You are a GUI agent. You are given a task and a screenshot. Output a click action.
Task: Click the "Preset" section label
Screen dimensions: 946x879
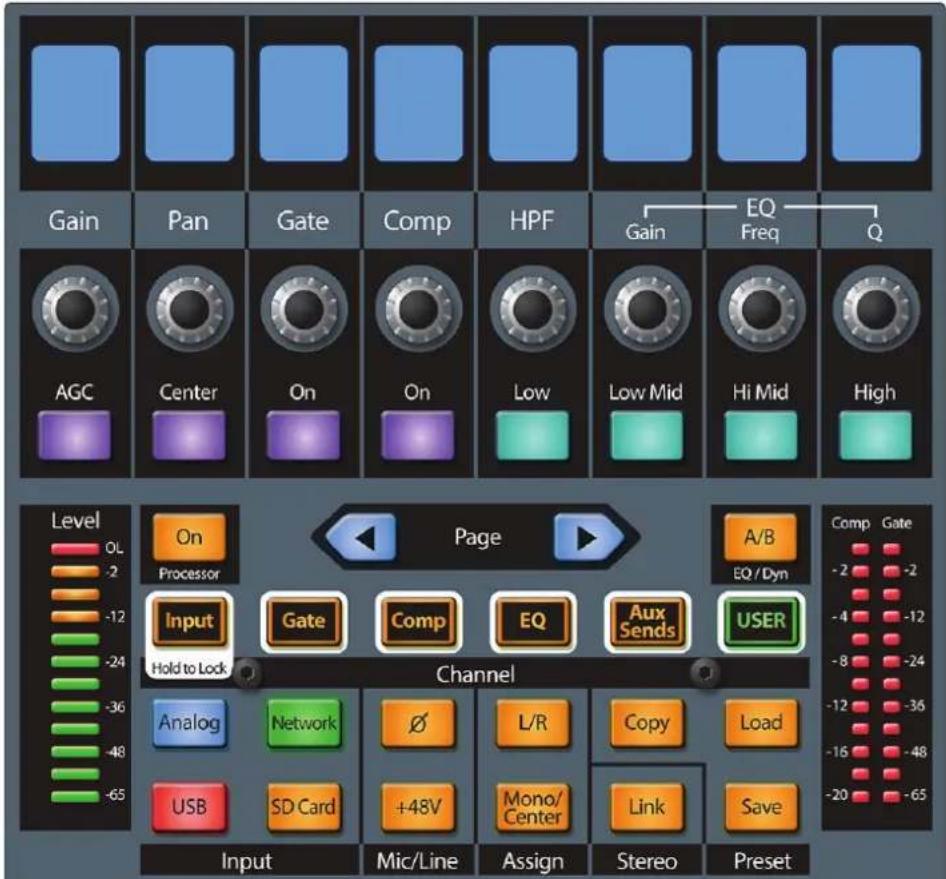click(x=762, y=861)
